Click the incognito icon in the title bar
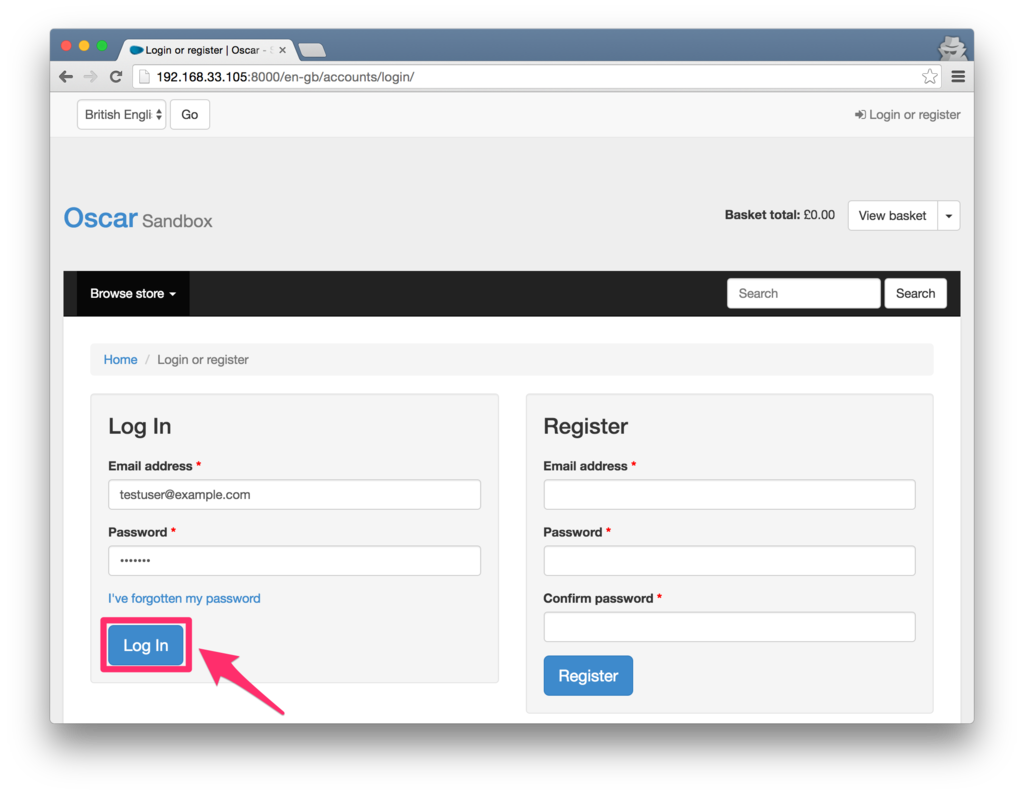The image size is (1024, 795). click(x=952, y=48)
